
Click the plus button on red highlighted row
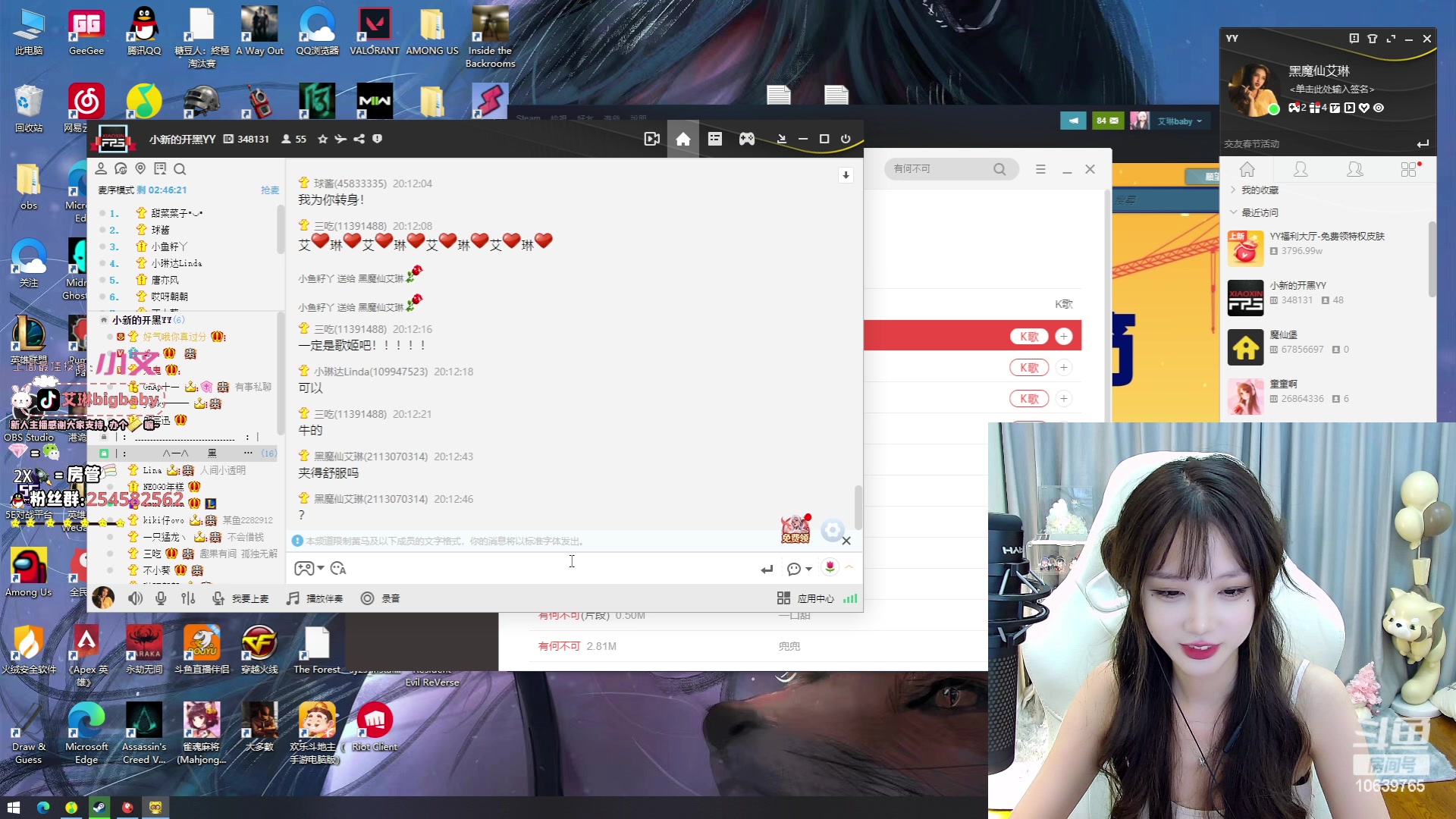pyautogui.click(x=1064, y=336)
